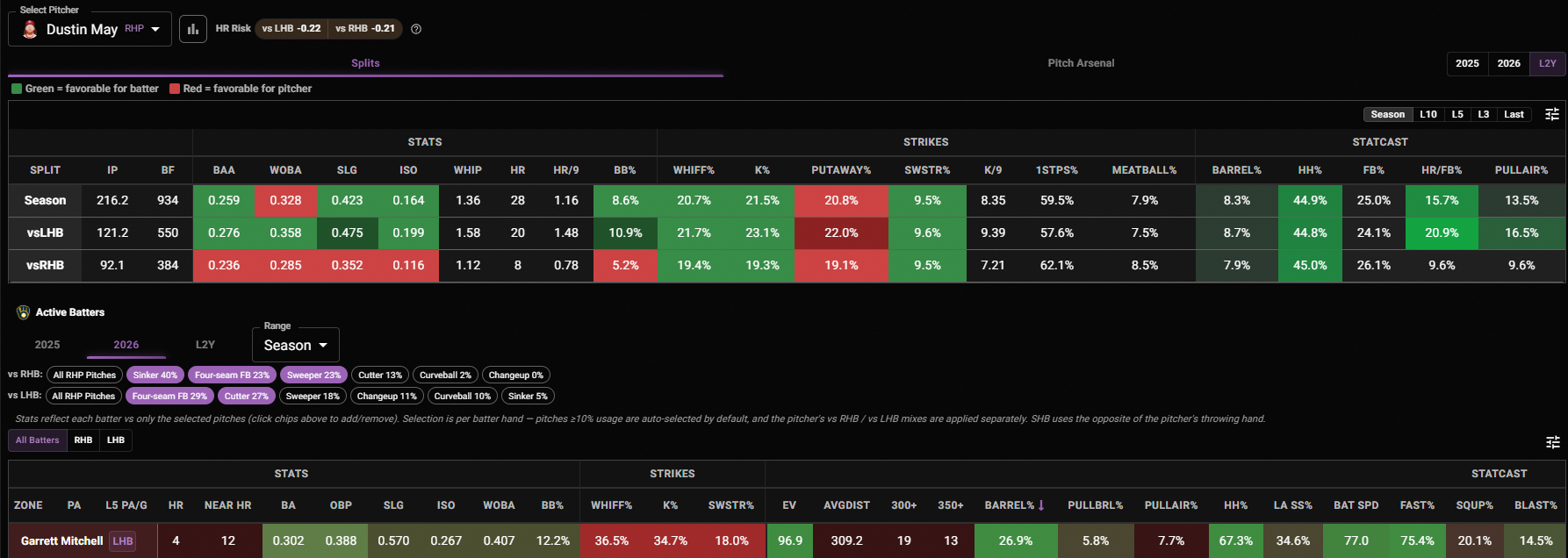Select the 2026 year button at top right
Image resolution: width=1568 pixels, height=558 pixels.
click(1508, 63)
